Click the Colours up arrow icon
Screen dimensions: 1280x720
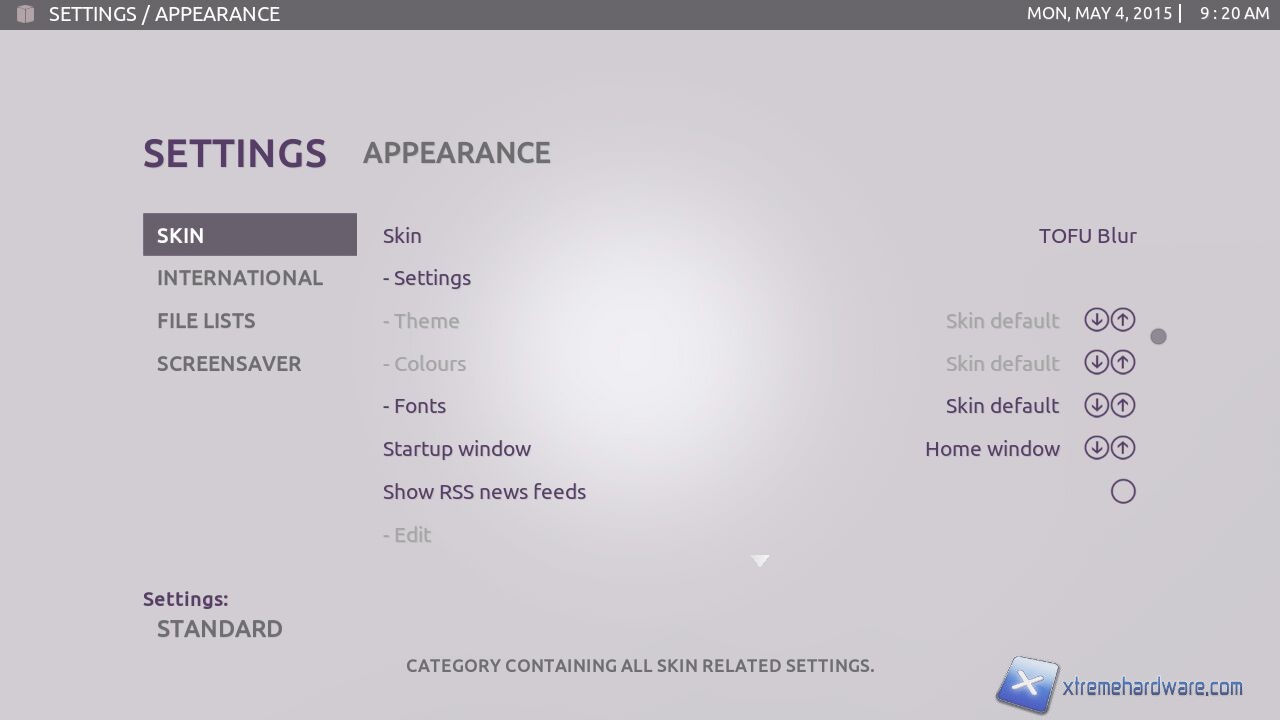(1123, 363)
